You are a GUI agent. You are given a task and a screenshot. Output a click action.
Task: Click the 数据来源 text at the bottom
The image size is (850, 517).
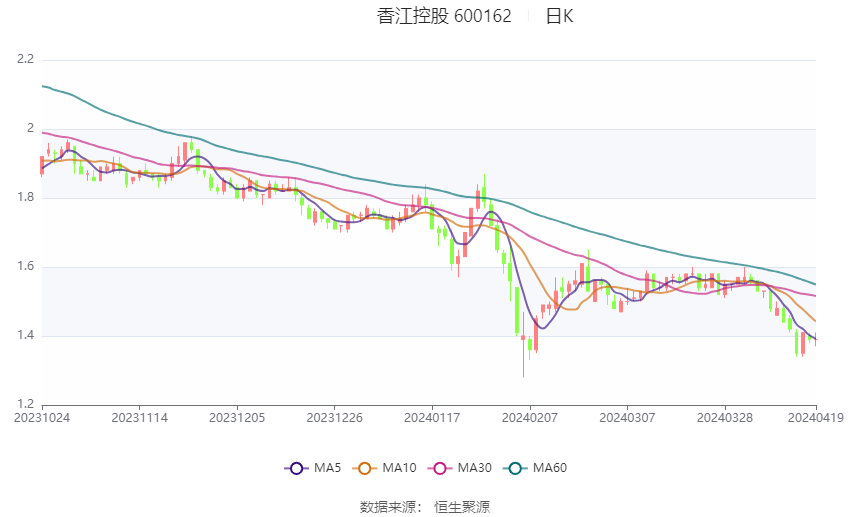tap(390, 507)
